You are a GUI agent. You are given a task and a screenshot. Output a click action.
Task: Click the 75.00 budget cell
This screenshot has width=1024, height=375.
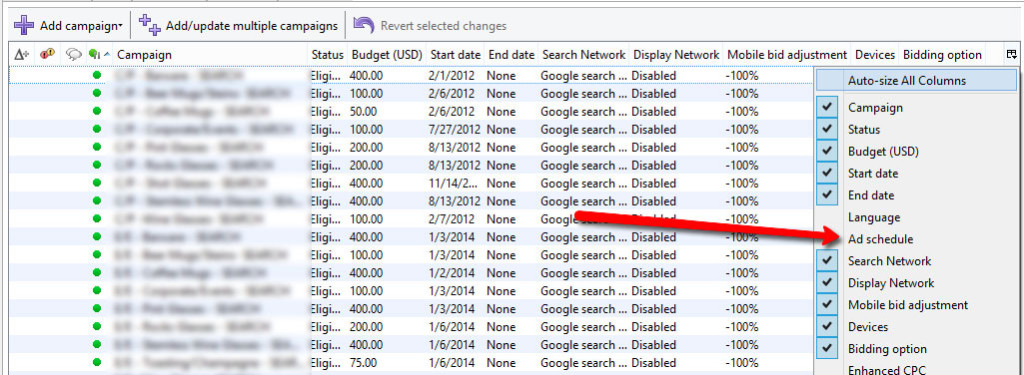click(362, 363)
